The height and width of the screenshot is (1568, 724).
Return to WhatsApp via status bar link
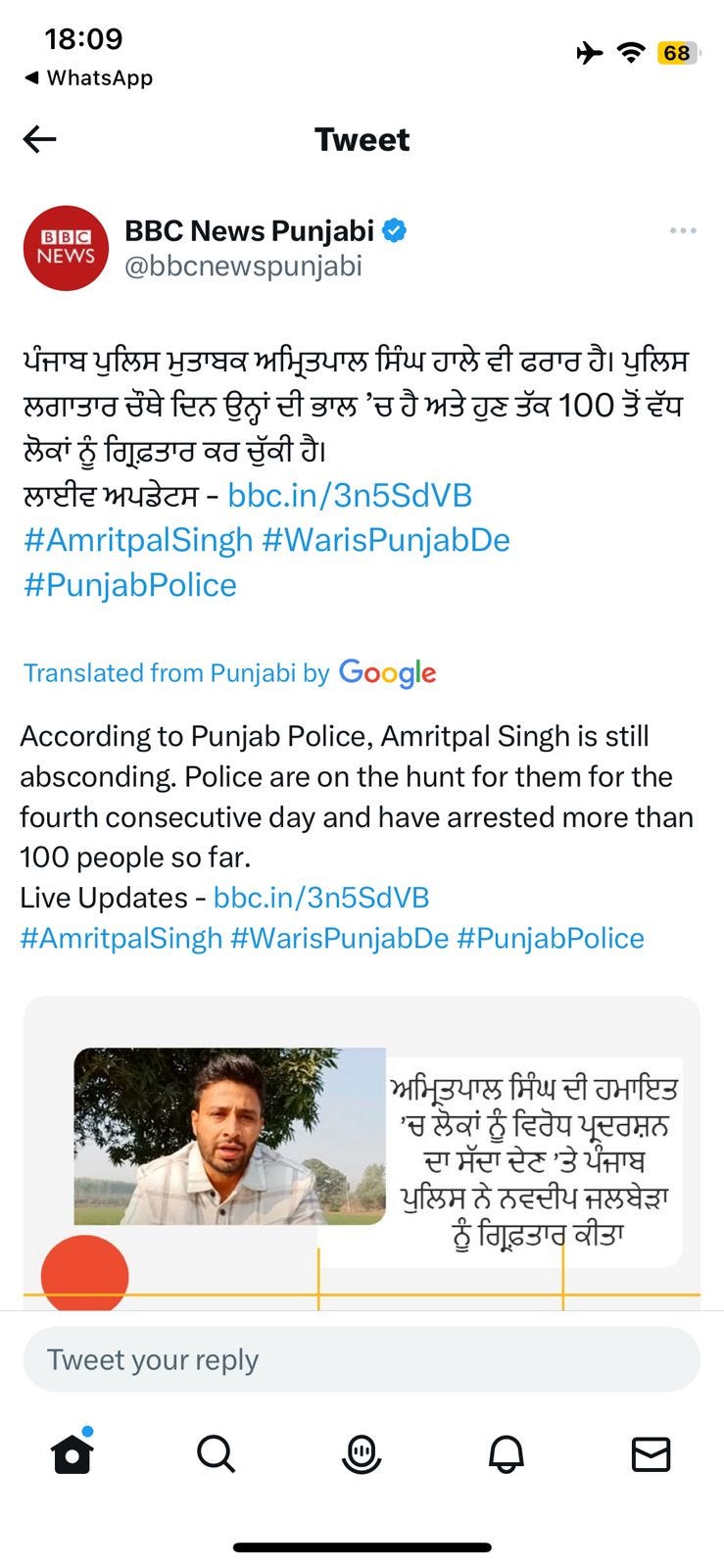pos(88,77)
